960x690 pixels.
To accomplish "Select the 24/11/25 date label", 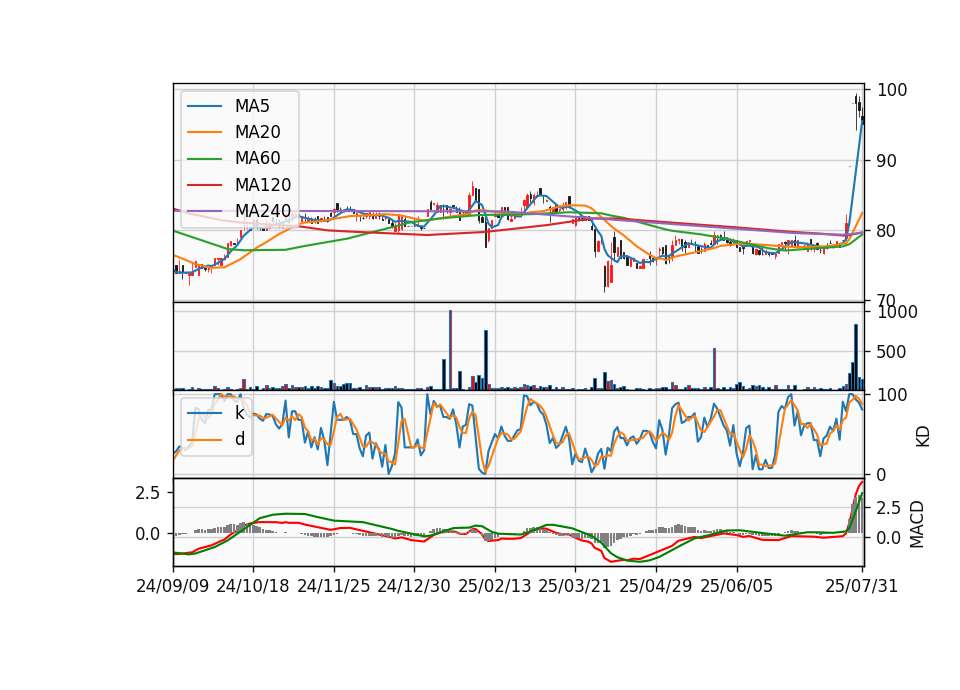I will [334, 586].
